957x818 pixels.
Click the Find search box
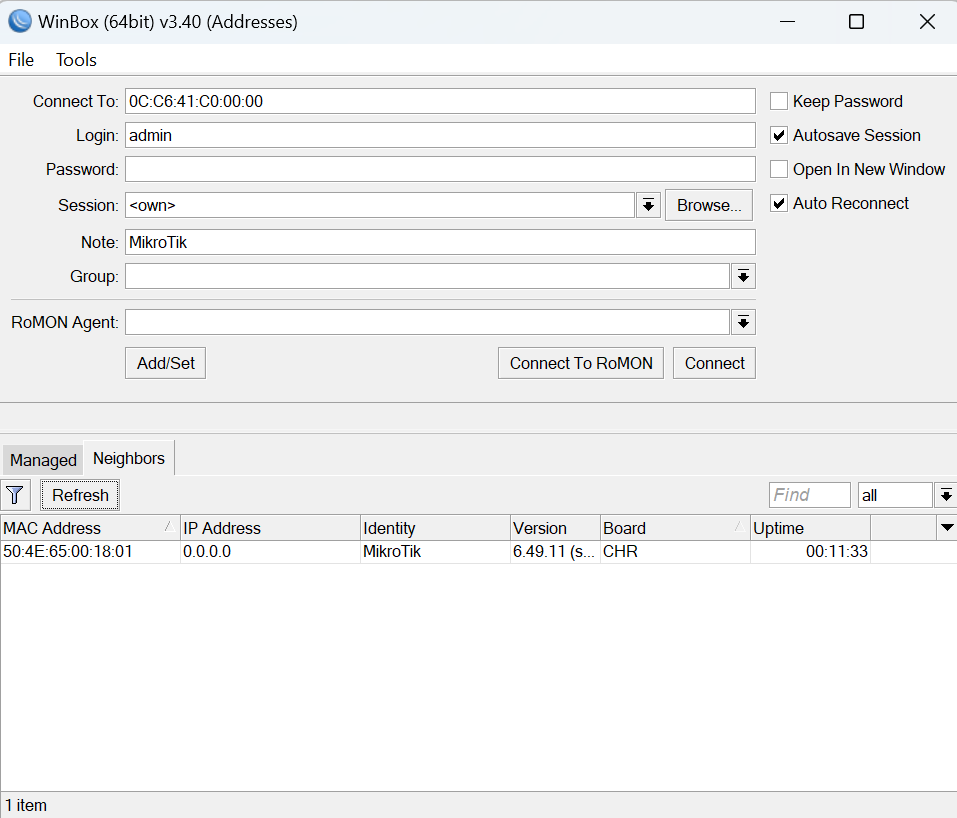(809, 495)
